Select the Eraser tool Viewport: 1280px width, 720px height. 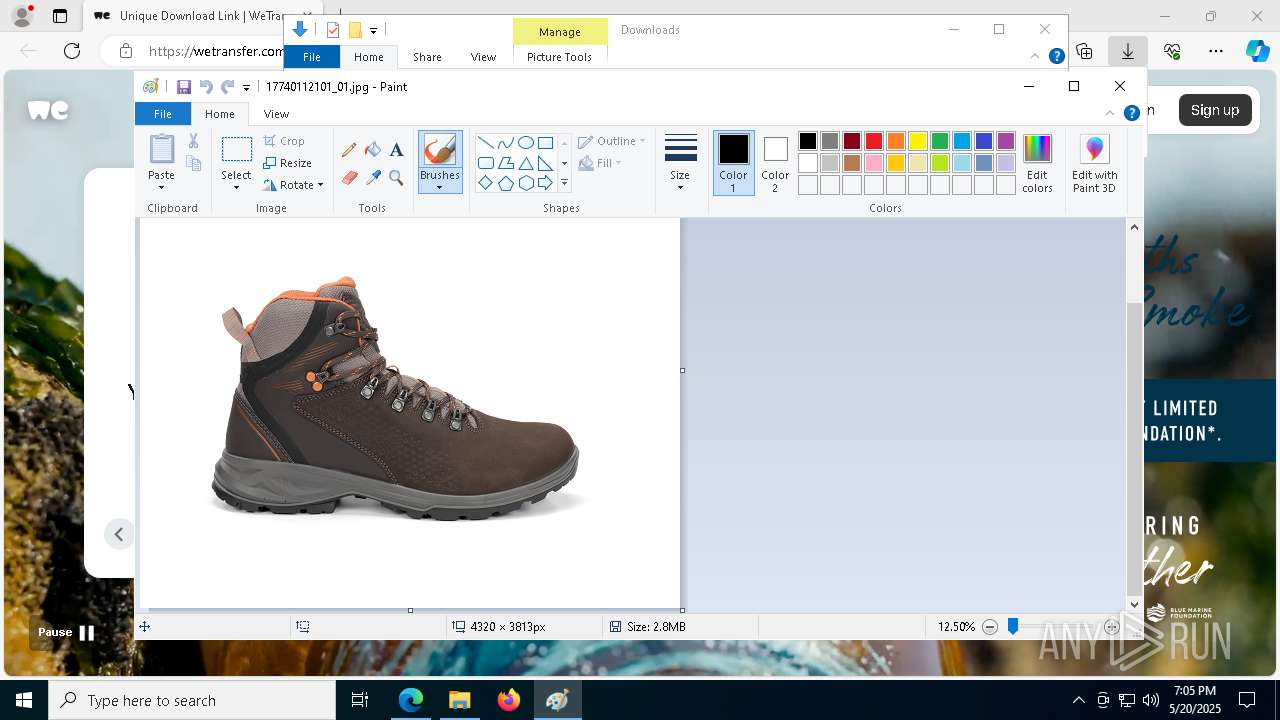349,178
